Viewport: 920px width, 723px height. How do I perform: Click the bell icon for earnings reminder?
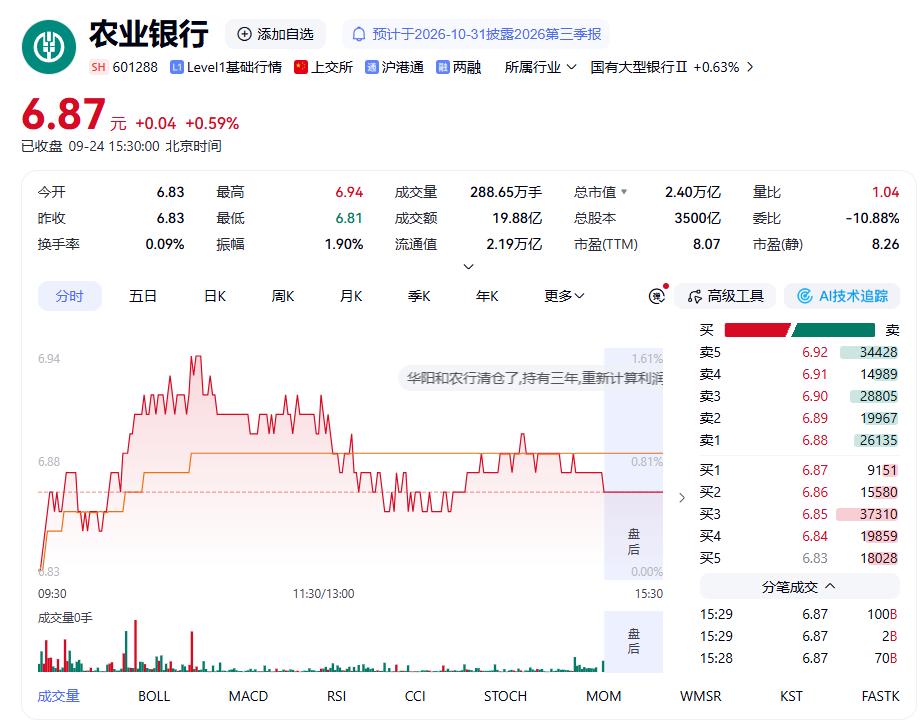(x=358, y=35)
